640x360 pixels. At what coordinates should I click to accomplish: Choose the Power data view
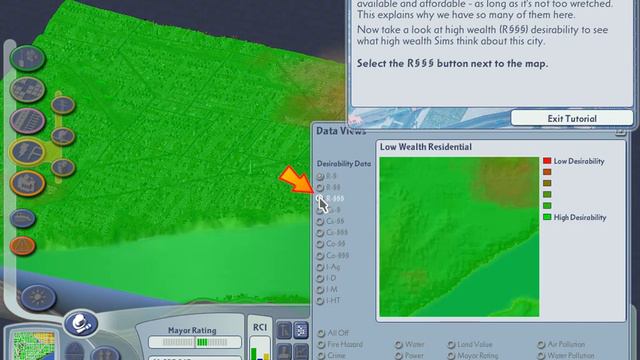tap(409, 356)
